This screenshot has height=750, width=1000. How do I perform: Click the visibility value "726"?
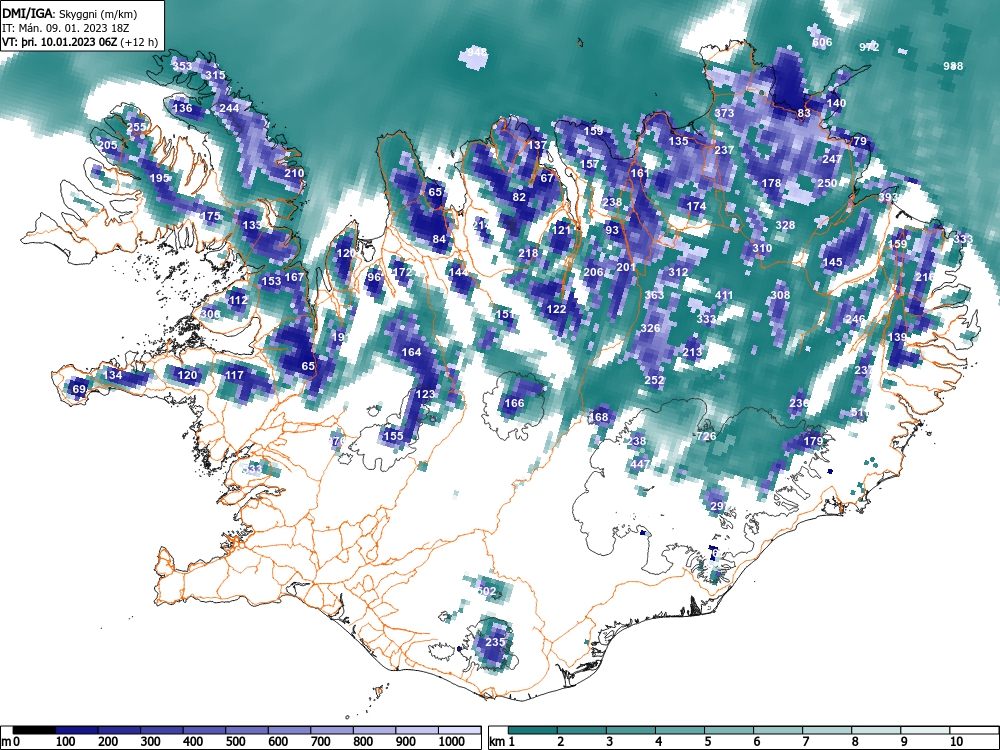click(x=706, y=436)
